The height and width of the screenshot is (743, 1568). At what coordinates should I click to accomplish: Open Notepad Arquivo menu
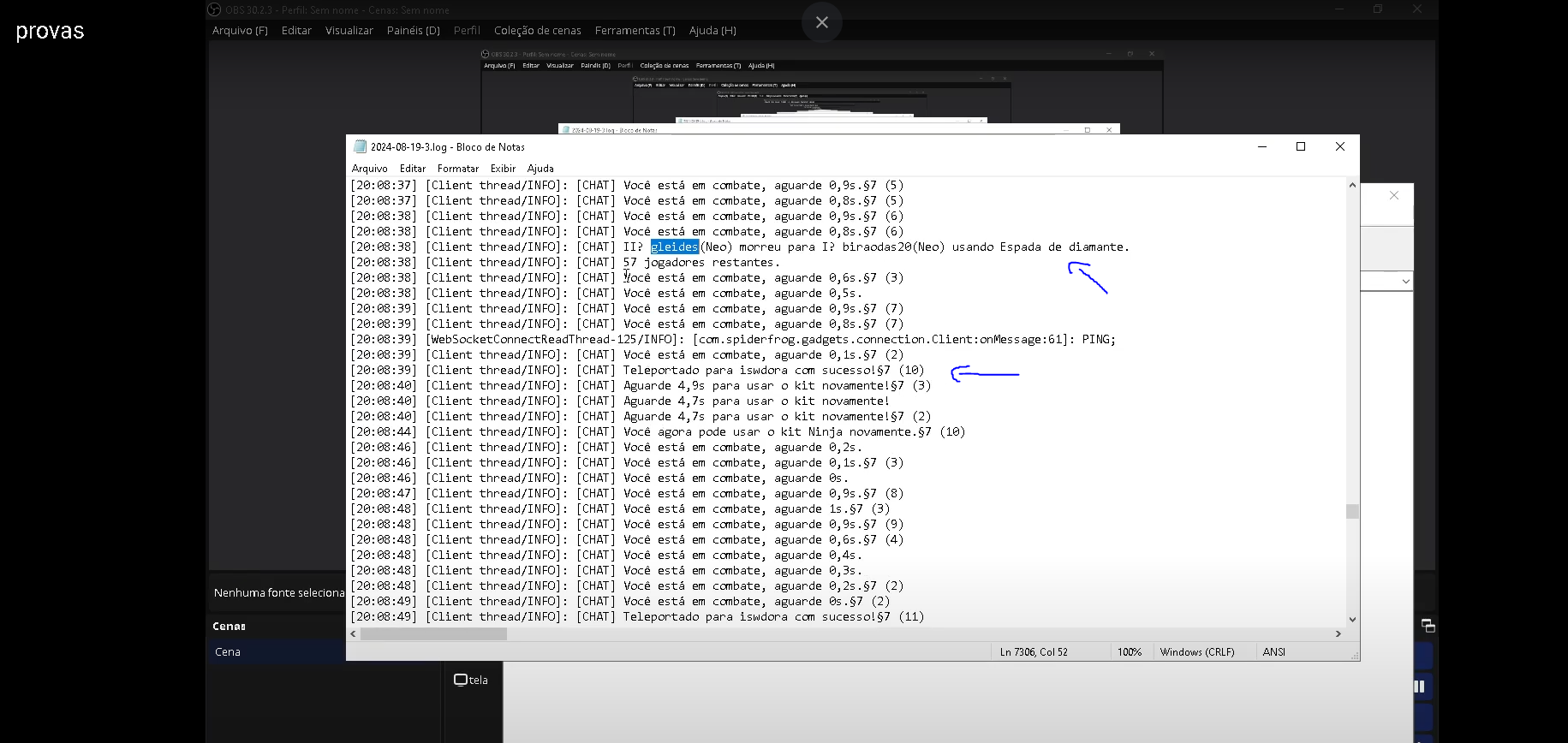(x=370, y=169)
